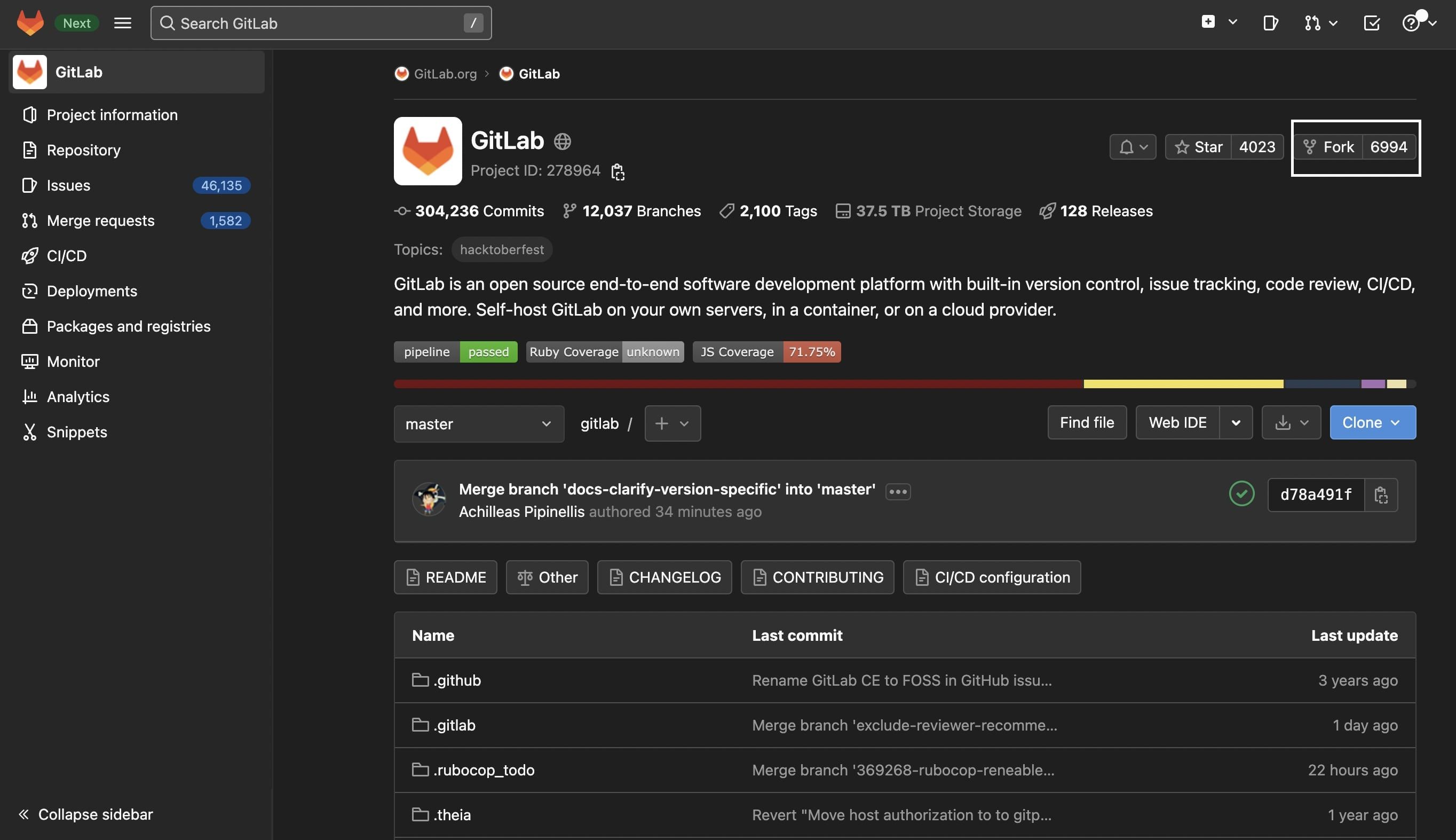
Task: Open the download source code dropdown
Action: click(1291, 423)
